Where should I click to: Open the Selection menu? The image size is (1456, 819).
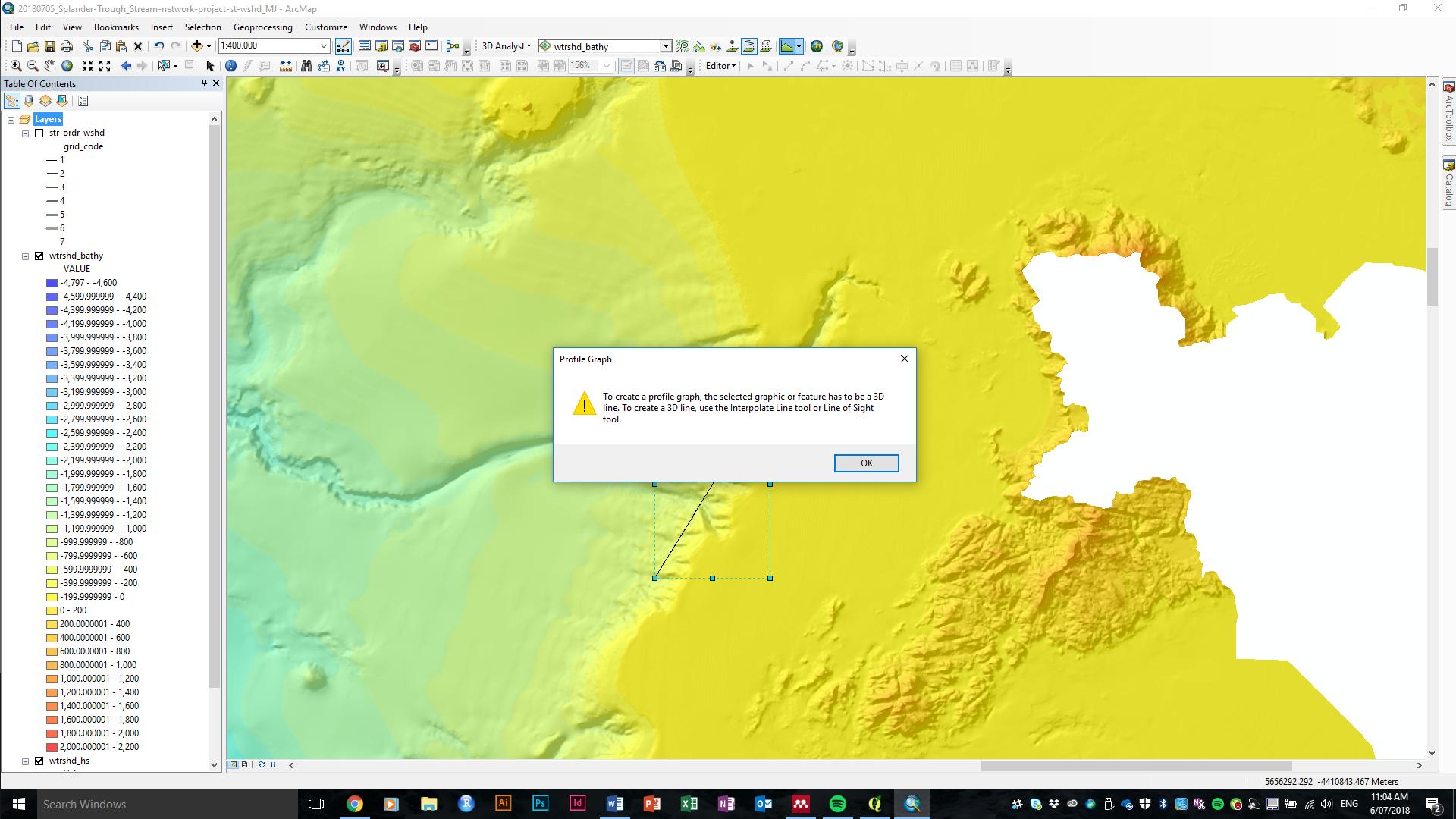[x=203, y=27]
